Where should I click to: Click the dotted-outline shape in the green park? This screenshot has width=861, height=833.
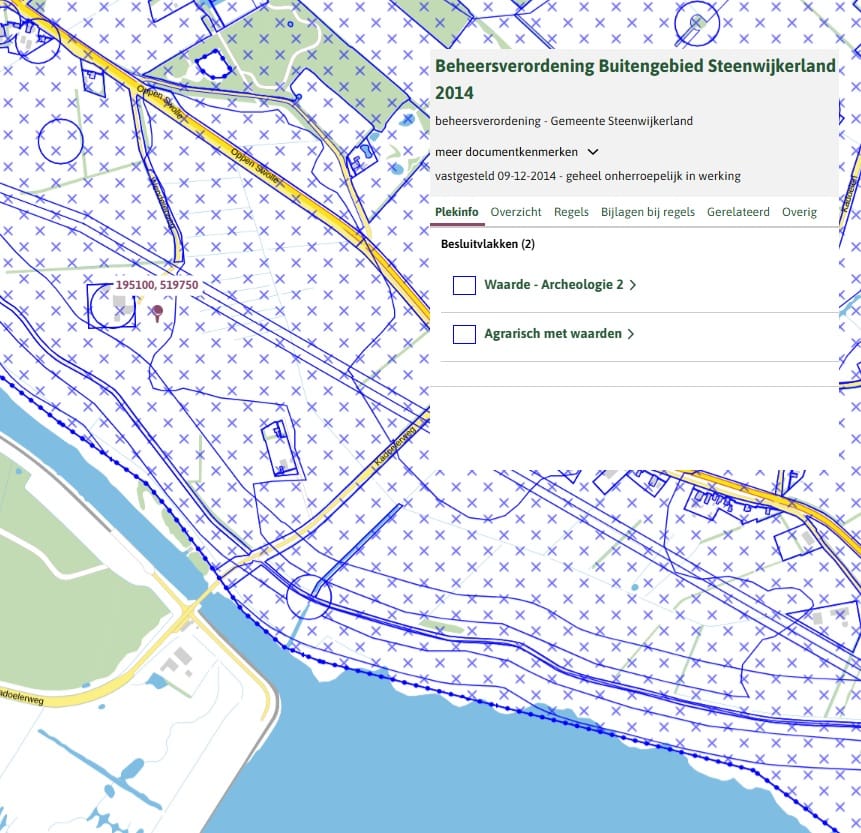pyautogui.click(x=212, y=65)
